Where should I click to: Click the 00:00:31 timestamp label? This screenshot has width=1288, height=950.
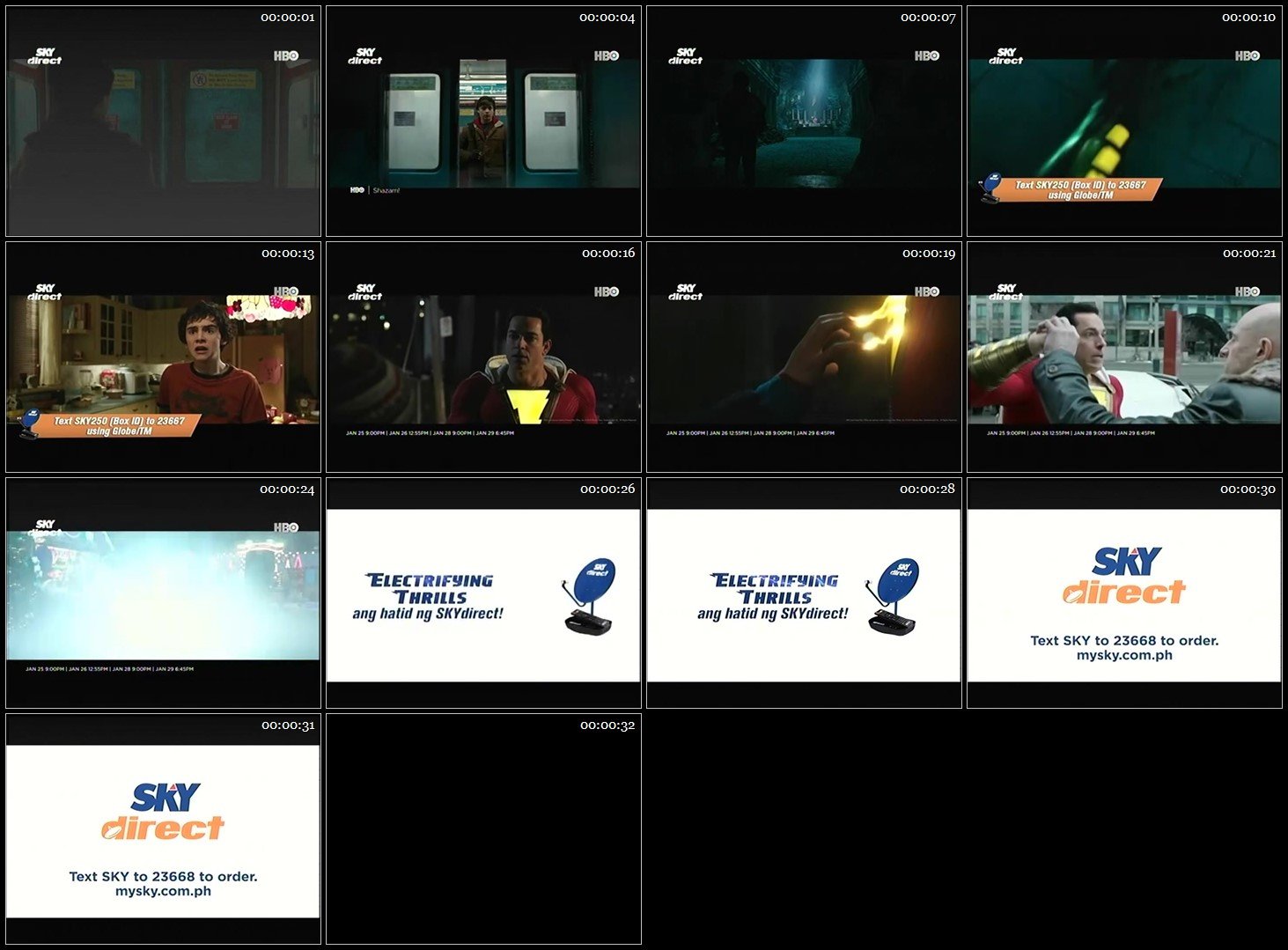(x=287, y=725)
